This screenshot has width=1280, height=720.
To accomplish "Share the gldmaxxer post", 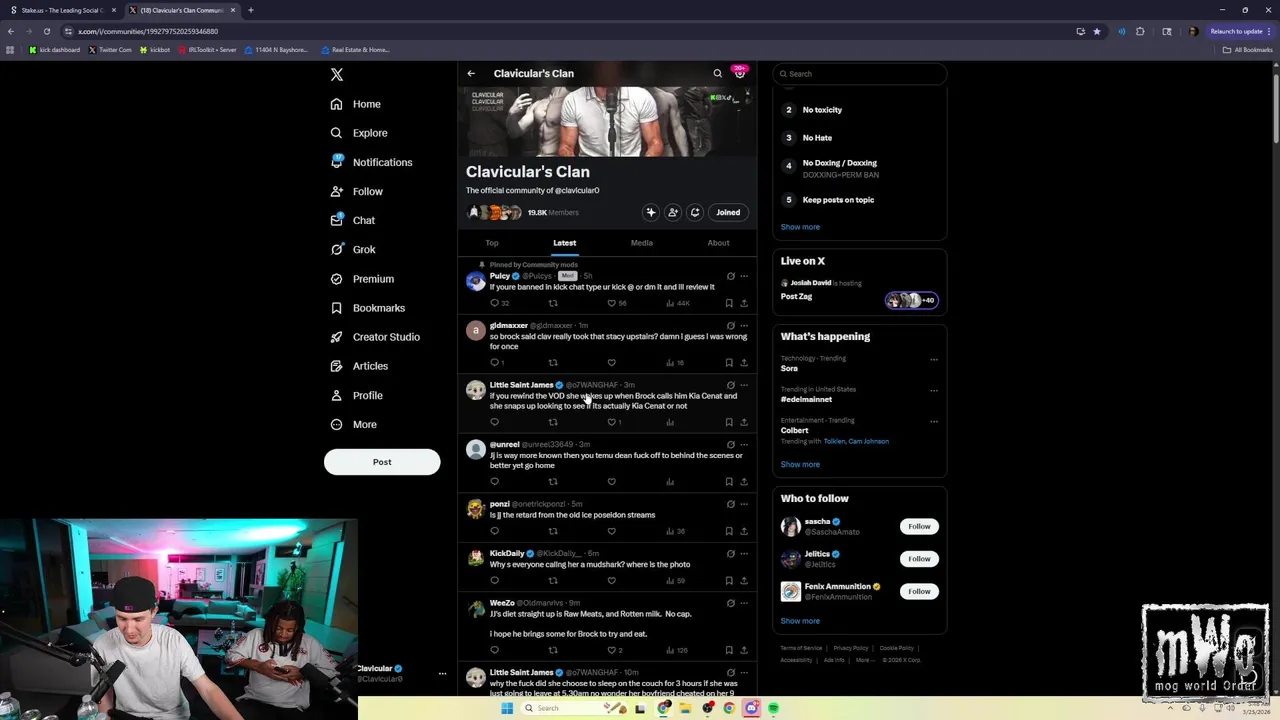I will (743, 362).
